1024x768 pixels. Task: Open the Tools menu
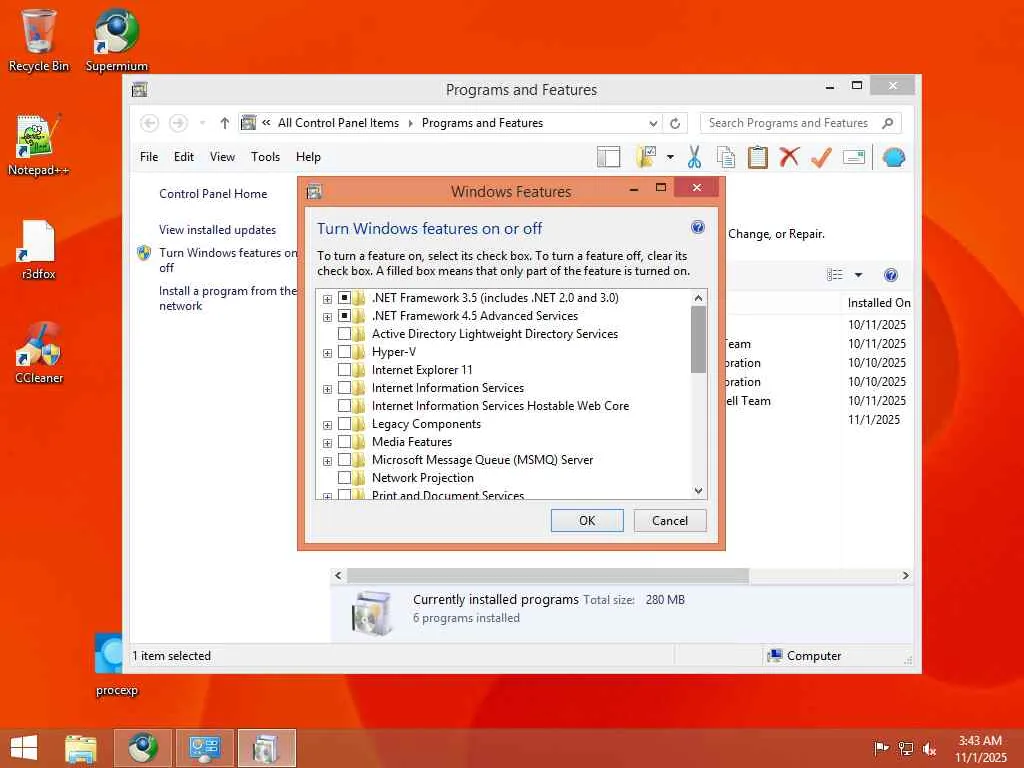point(265,157)
